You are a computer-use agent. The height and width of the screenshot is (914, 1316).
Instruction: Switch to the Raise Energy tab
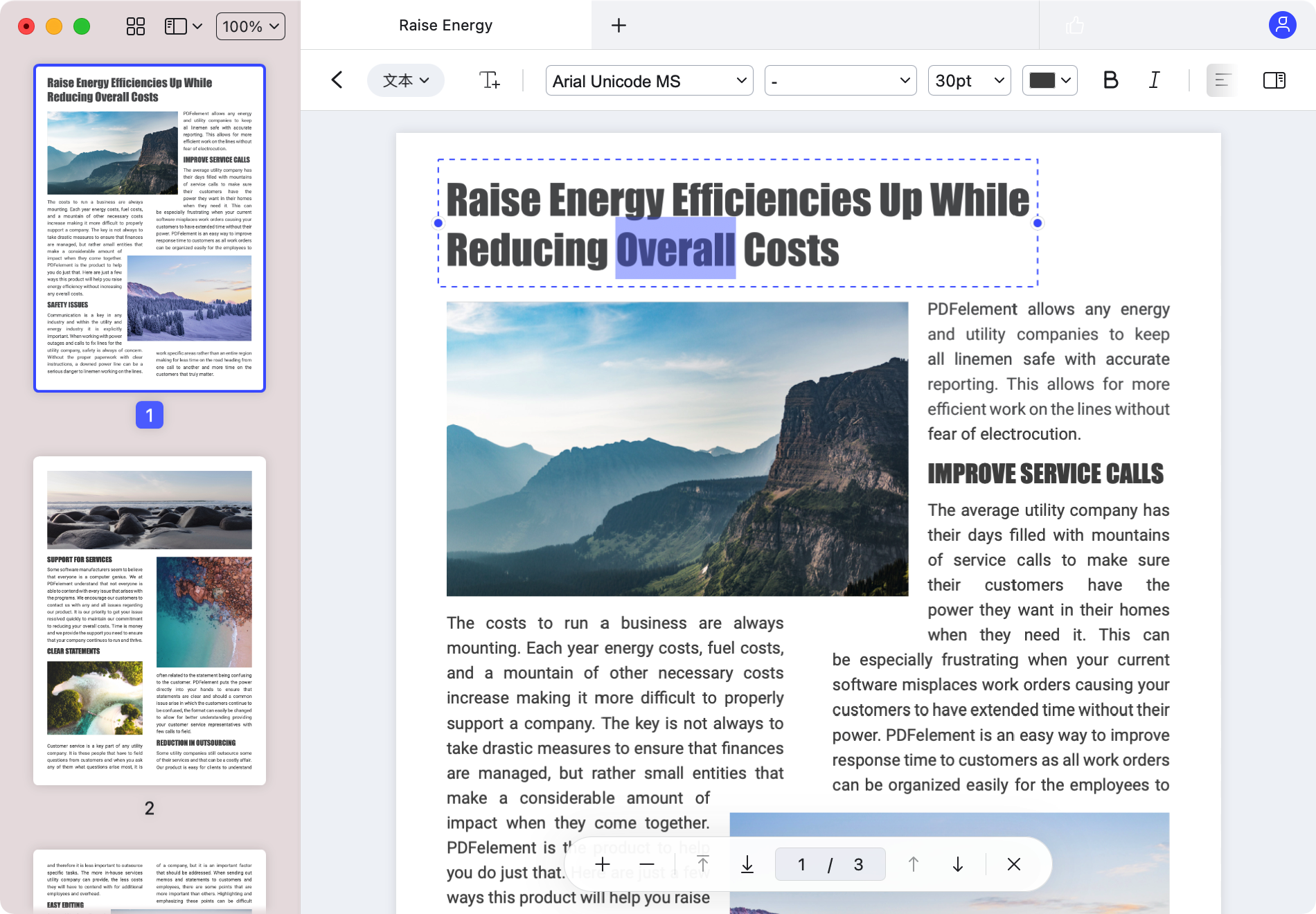(445, 26)
